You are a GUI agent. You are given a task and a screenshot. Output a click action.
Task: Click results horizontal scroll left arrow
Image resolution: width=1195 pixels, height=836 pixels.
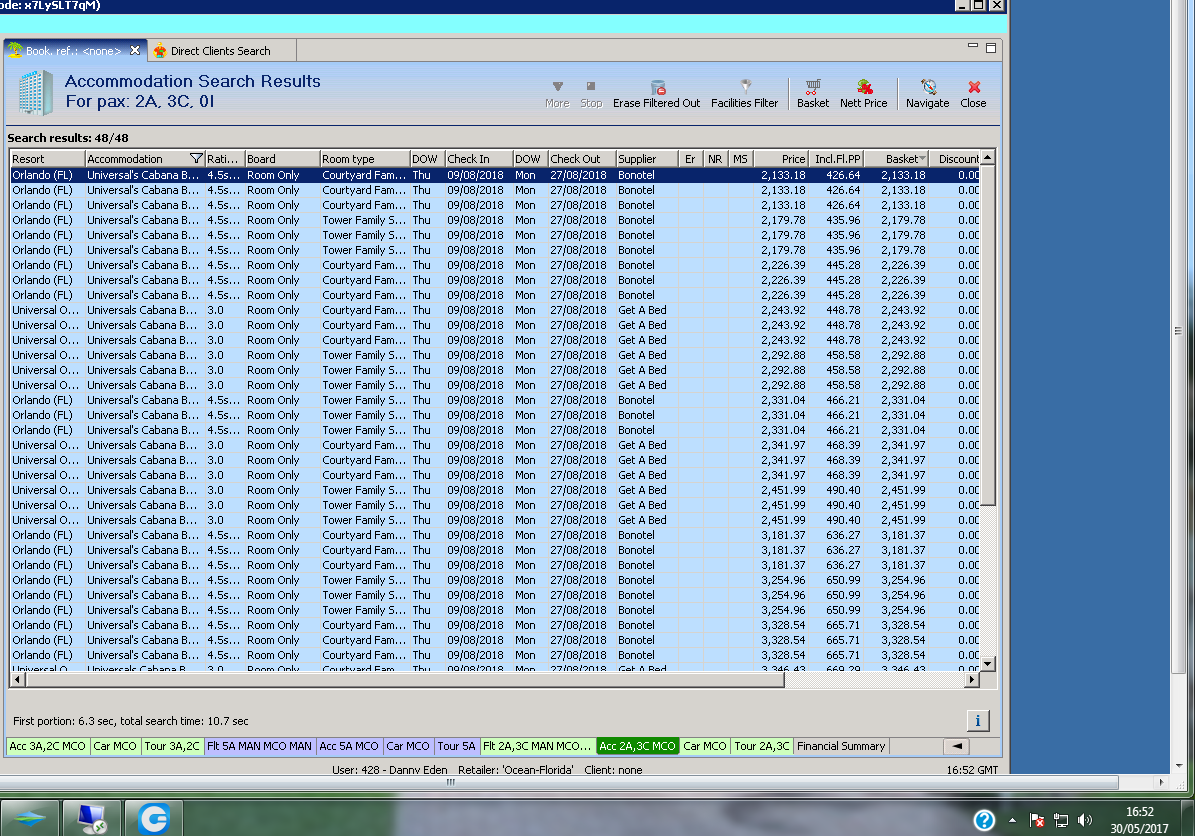point(18,679)
